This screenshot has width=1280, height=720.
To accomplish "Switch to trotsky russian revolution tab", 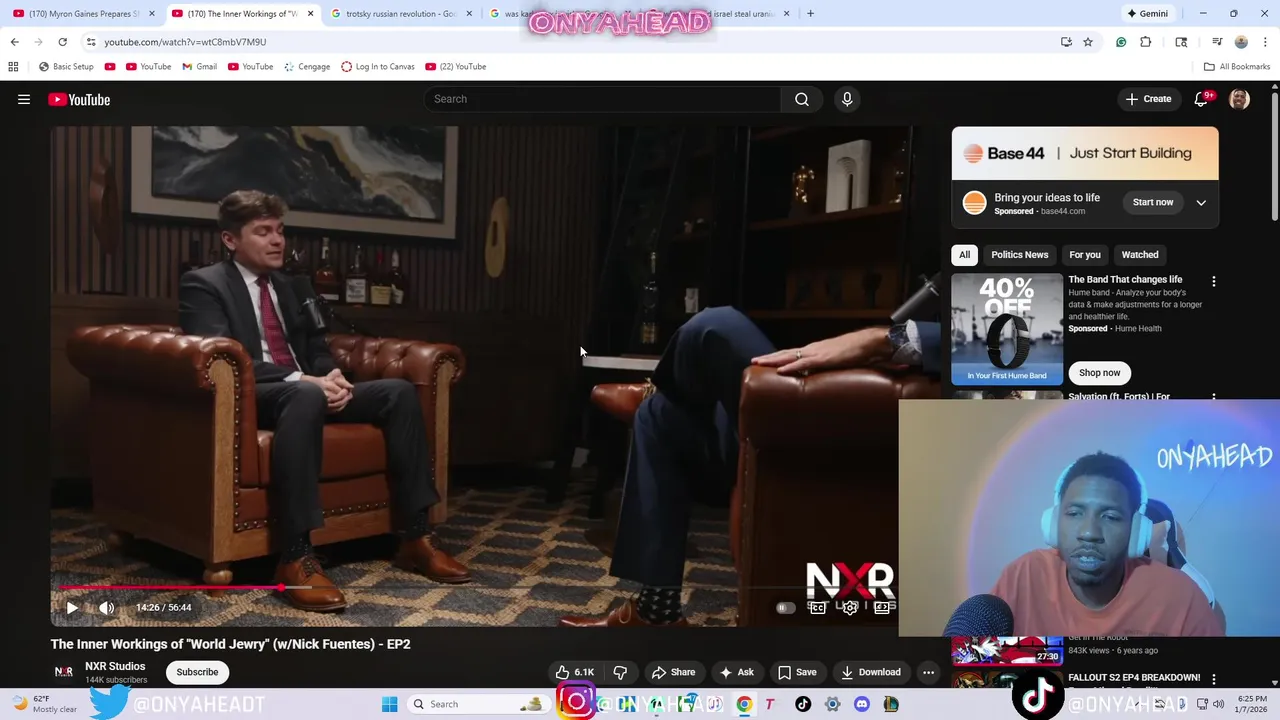I will click(x=400, y=14).
